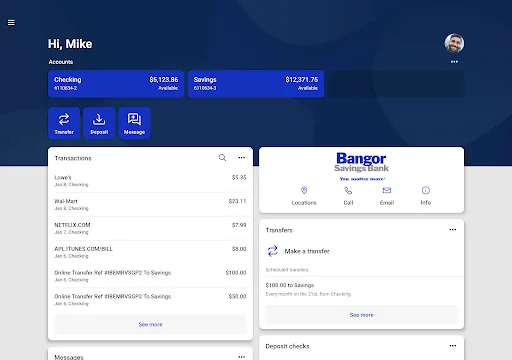Viewport: 512px width, 360px height.
Task: Open the hamburger navigation menu
Action: 11,23
